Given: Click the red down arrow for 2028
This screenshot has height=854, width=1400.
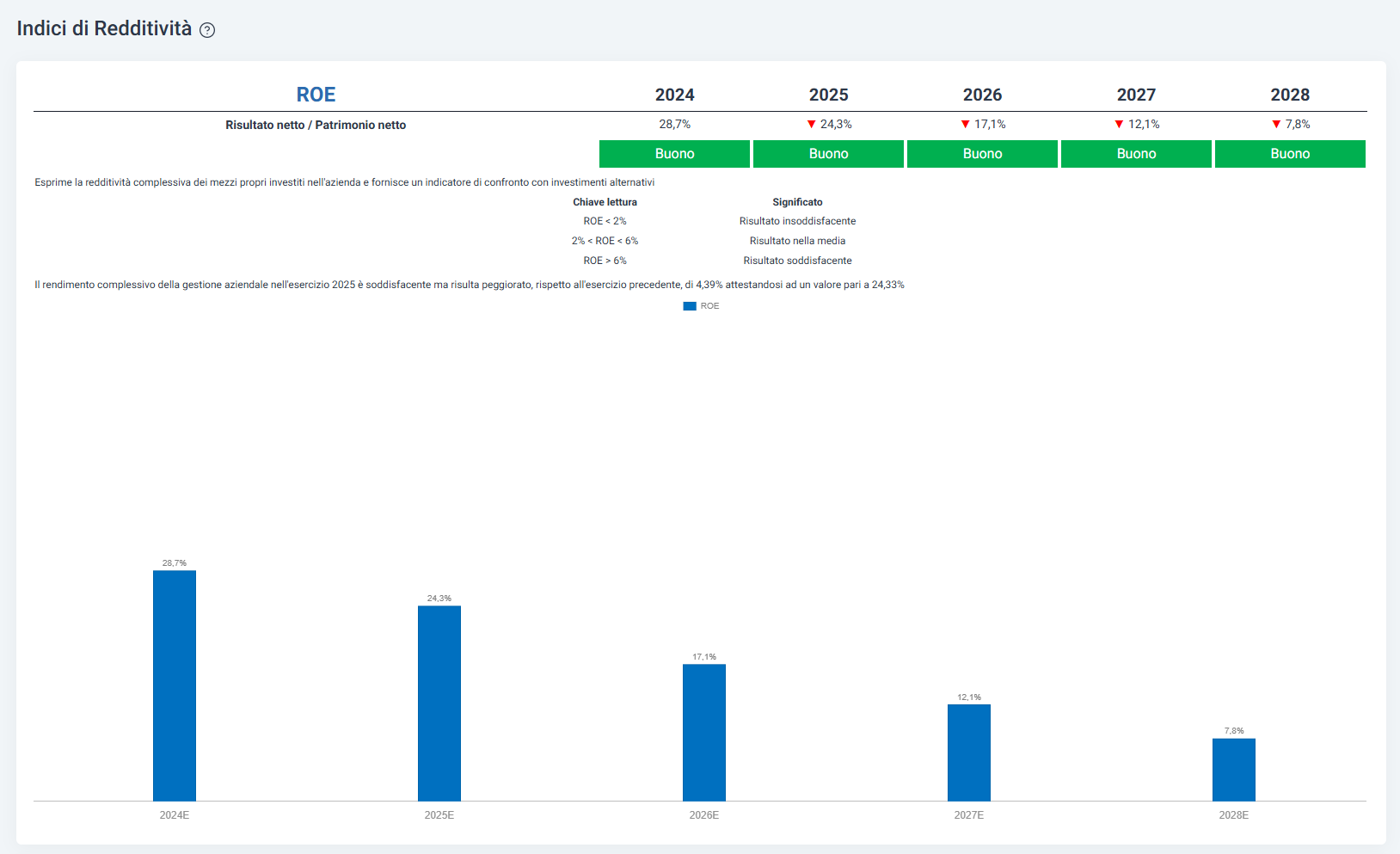Looking at the screenshot, I should pos(1276,125).
